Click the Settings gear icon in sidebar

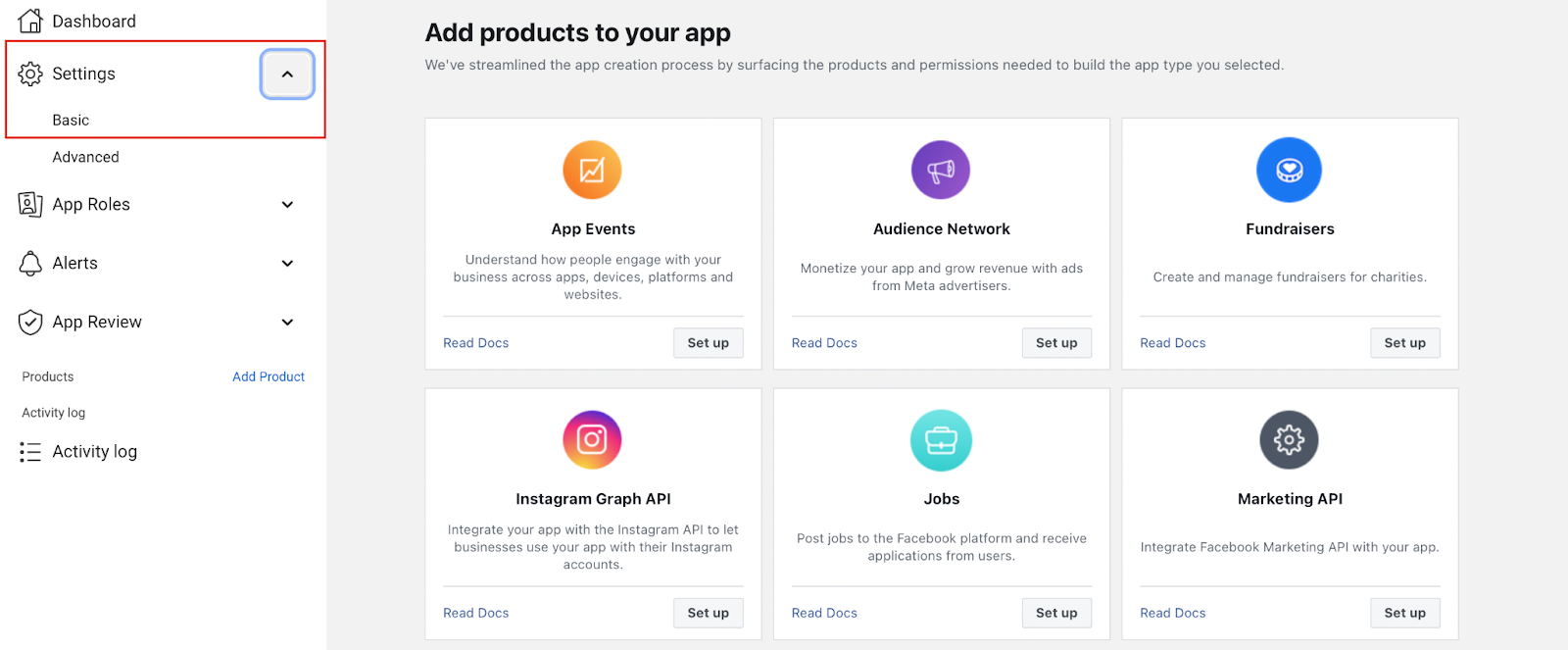pyautogui.click(x=30, y=74)
